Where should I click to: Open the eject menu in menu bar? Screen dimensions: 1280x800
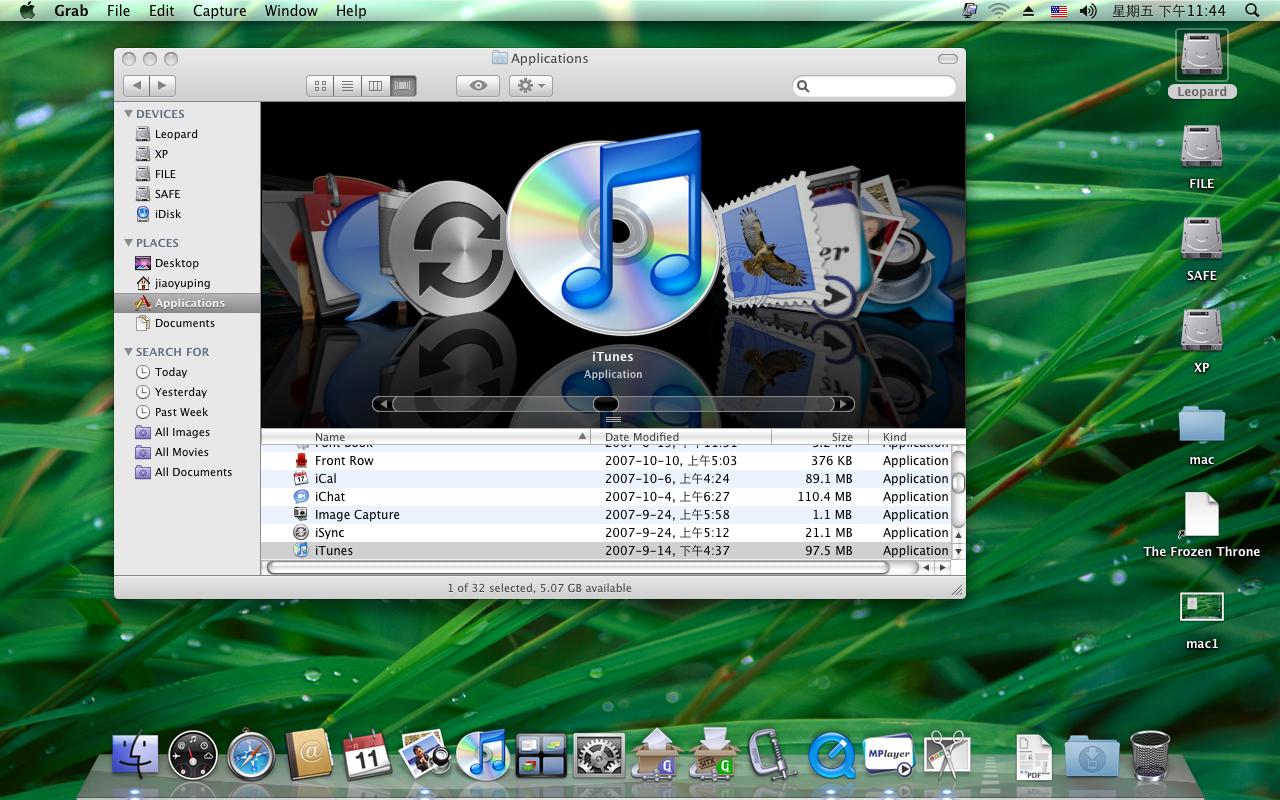(1028, 11)
